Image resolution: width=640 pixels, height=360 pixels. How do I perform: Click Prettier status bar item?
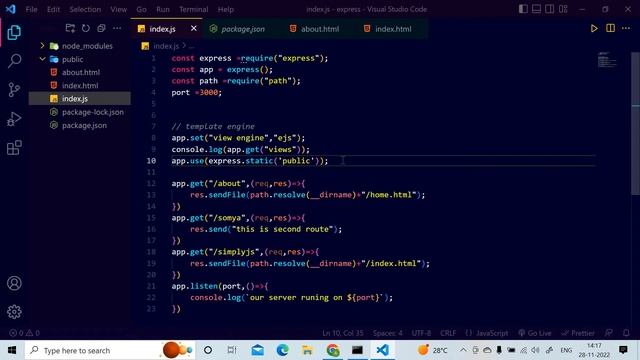[577, 333]
